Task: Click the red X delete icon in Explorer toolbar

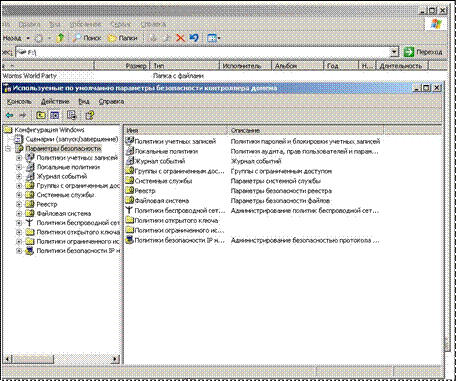Action: click(180, 38)
